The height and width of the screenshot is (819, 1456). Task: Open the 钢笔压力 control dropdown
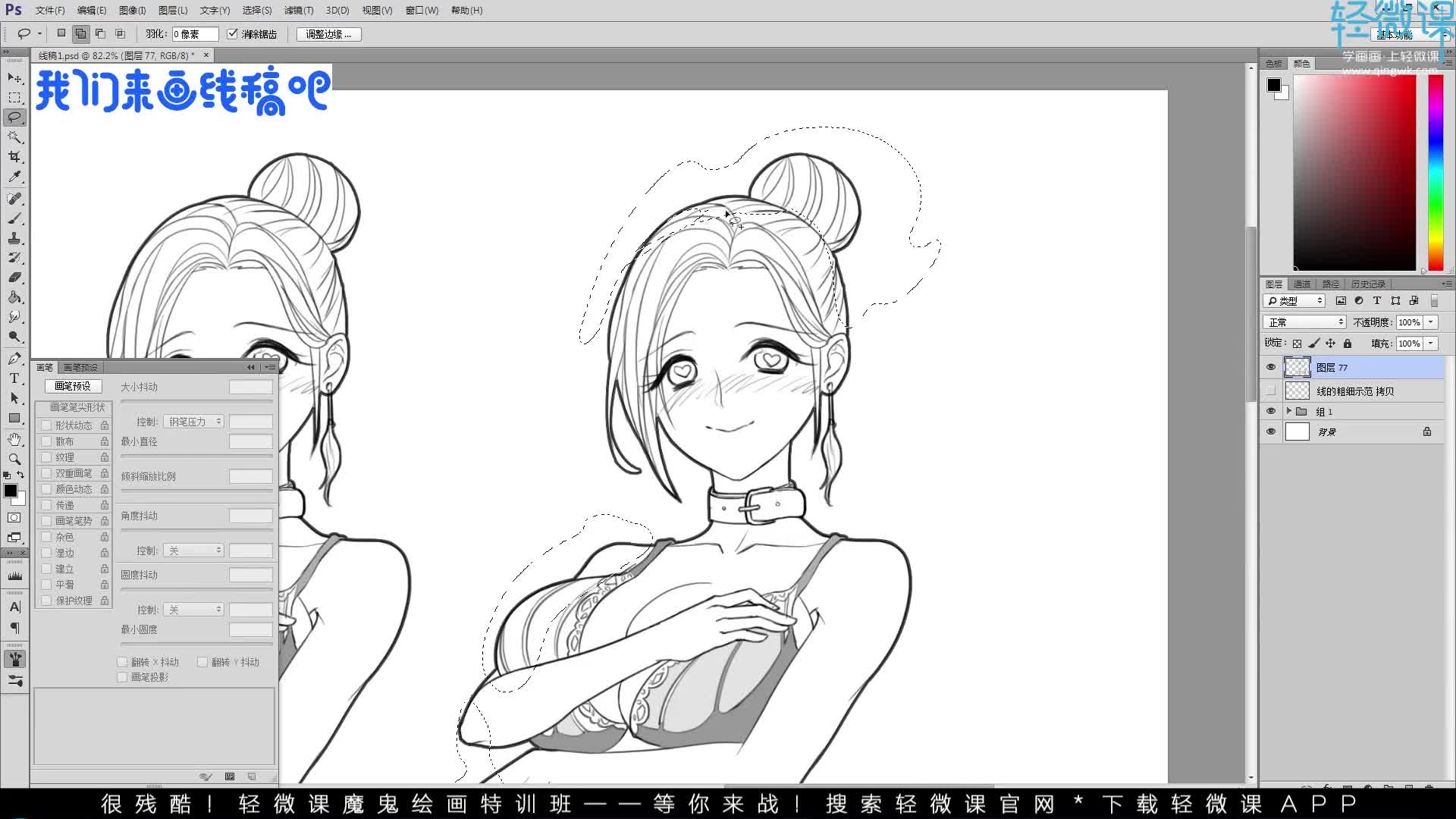[193, 422]
